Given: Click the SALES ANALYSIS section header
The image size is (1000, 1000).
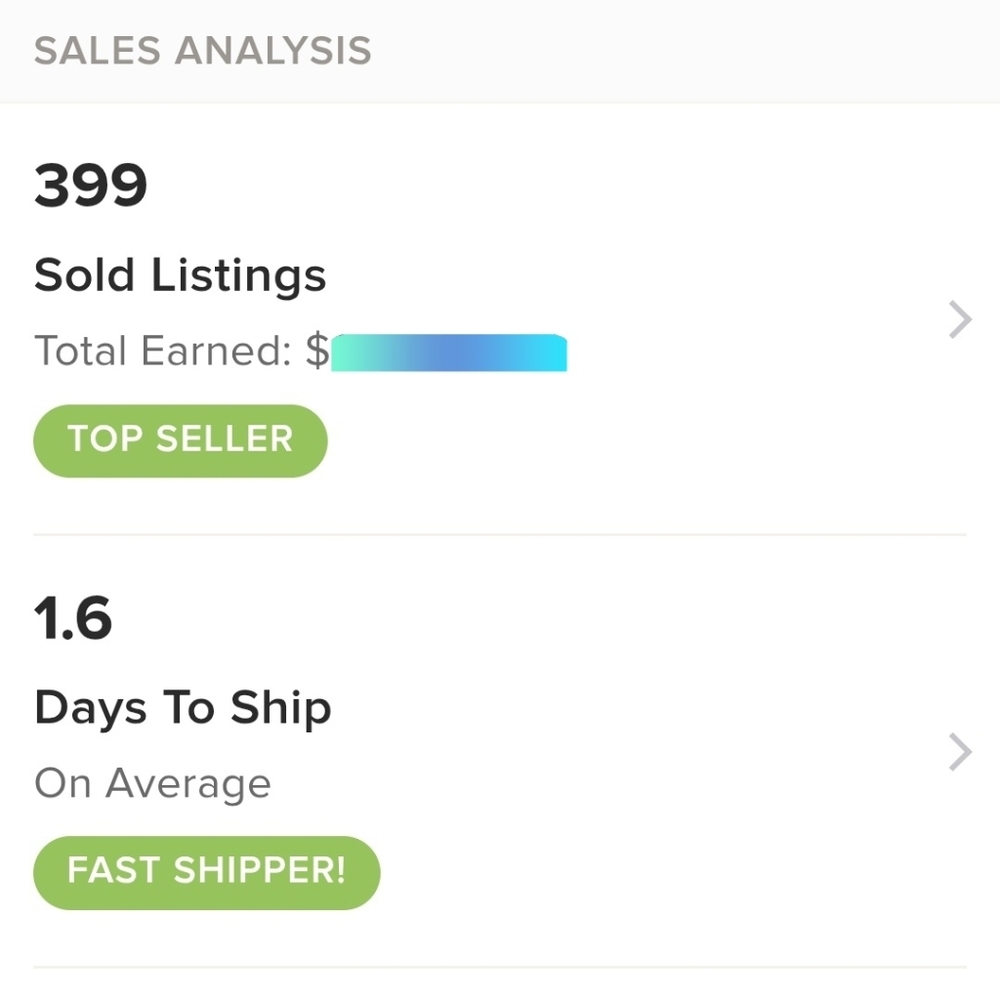Looking at the screenshot, I should pyautogui.click(x=203, y=51).
